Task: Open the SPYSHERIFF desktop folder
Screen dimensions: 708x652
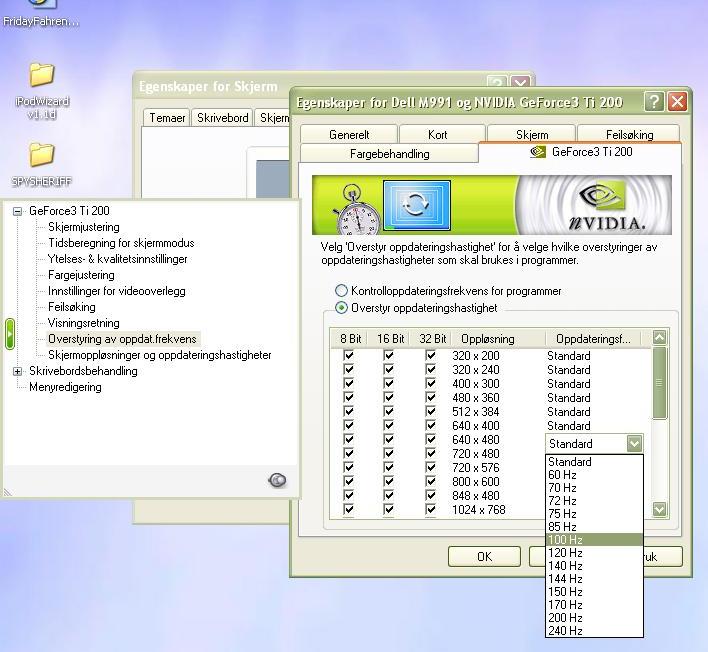Action: point(42,164)
